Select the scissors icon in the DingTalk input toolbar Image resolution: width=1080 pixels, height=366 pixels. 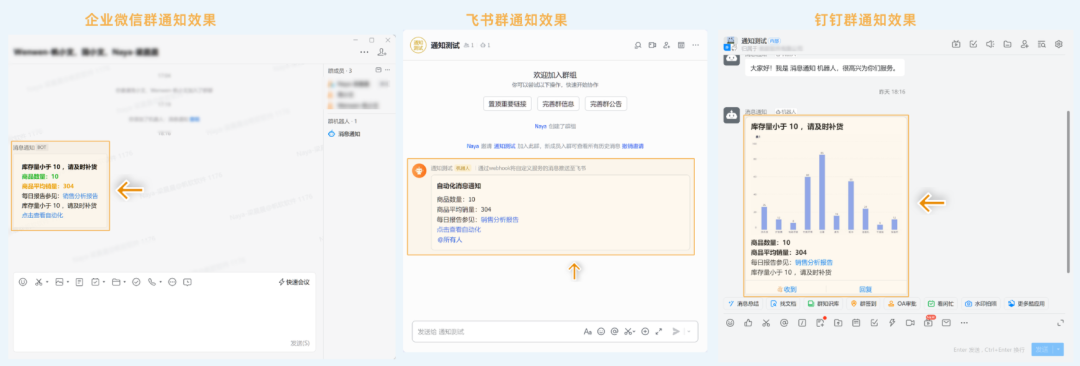coord(766,323)
